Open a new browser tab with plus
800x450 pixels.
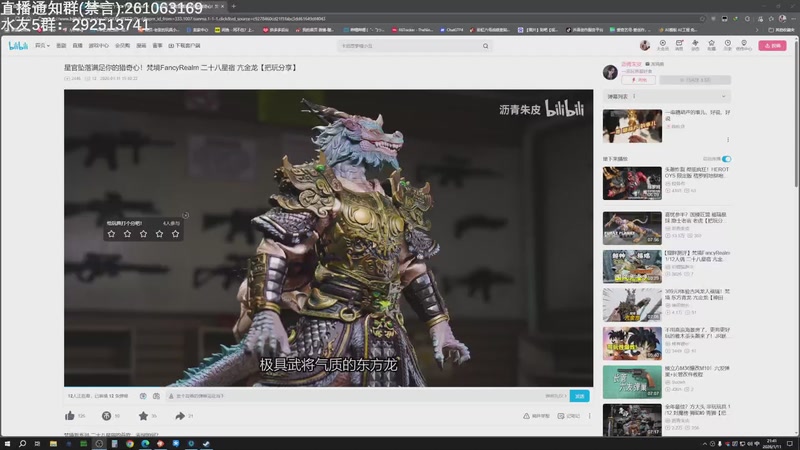[x=234, y=6]
